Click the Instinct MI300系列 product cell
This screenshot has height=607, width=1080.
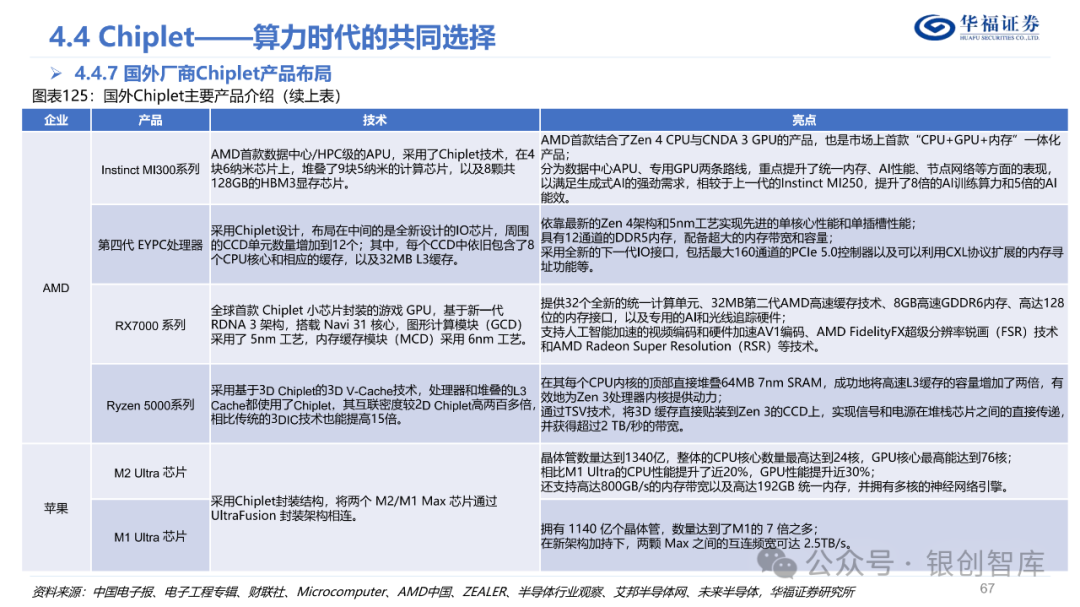pos(148,170)
